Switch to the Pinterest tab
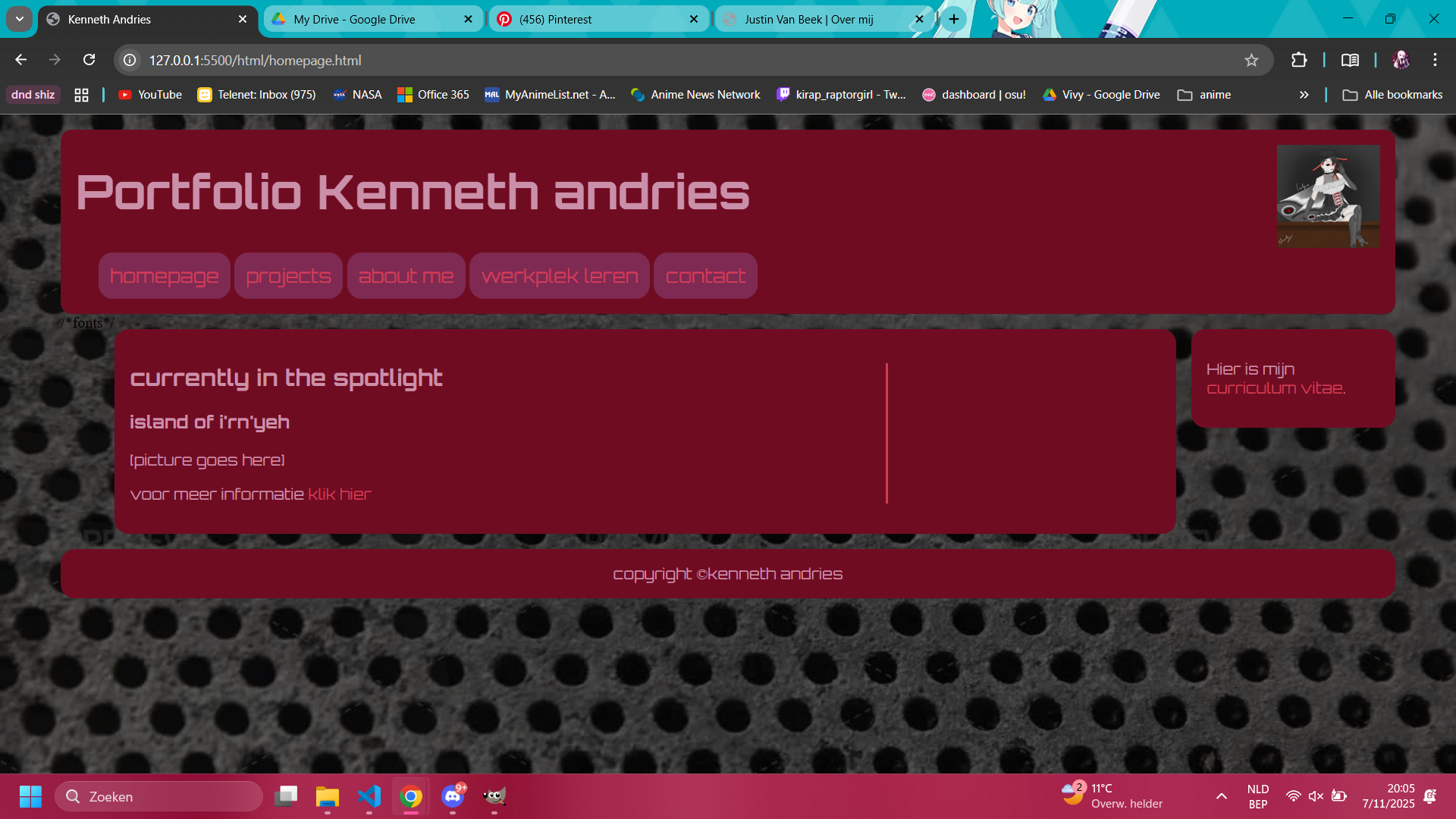 [598, 20]
